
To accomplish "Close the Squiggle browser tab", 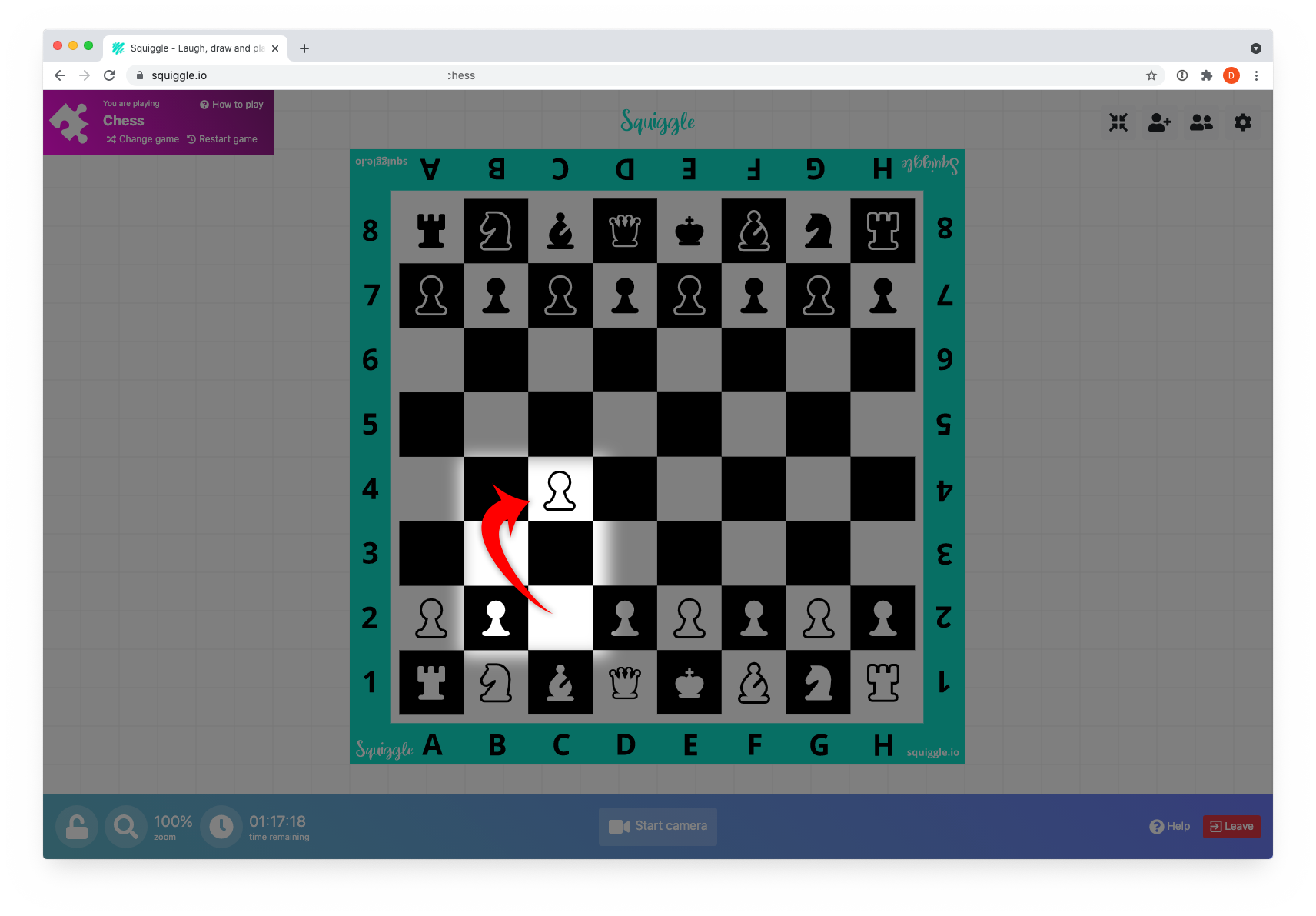I will [x=275, y=48].
